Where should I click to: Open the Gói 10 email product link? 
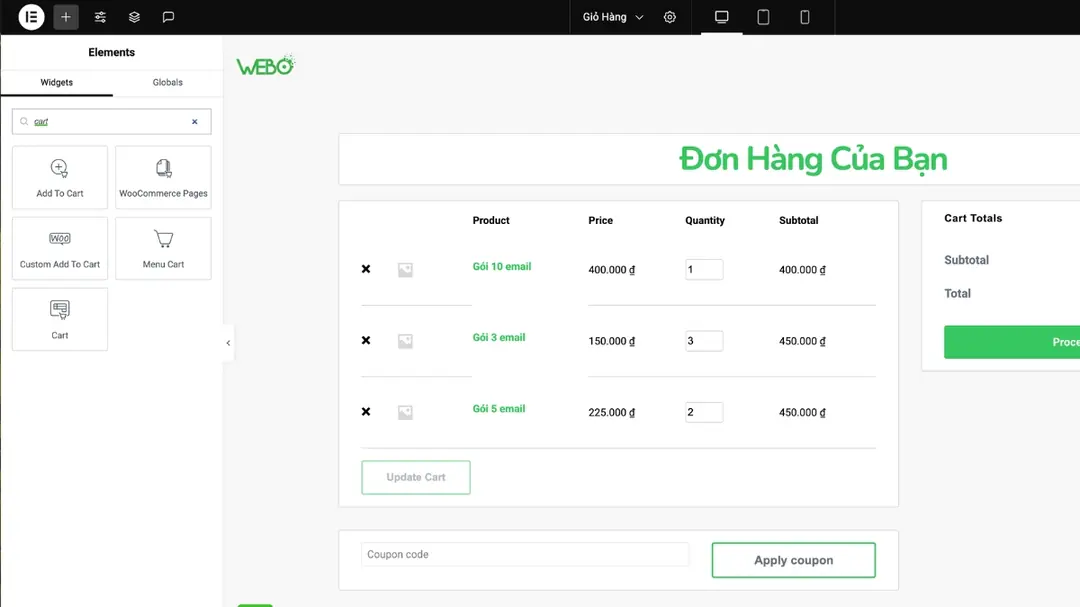[501, 267]
